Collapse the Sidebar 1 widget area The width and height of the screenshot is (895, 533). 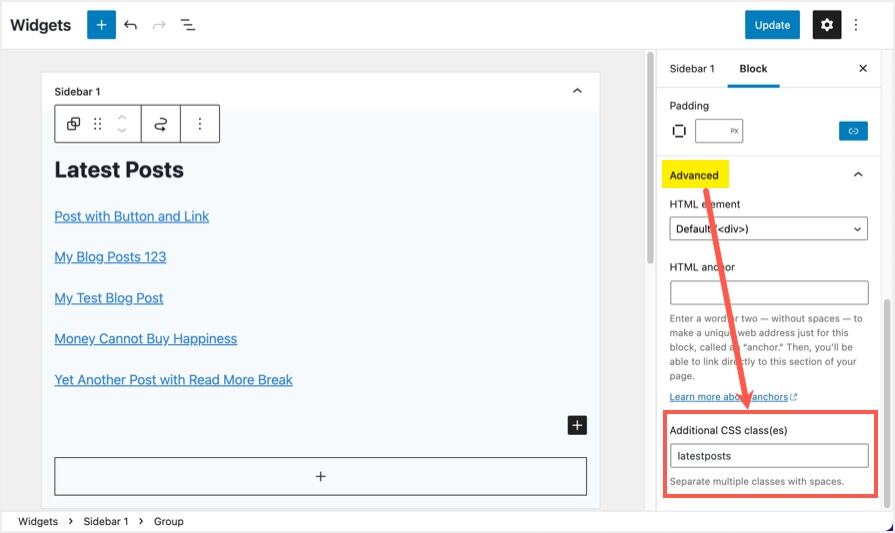pyautogui.click(x=577, y=91)
